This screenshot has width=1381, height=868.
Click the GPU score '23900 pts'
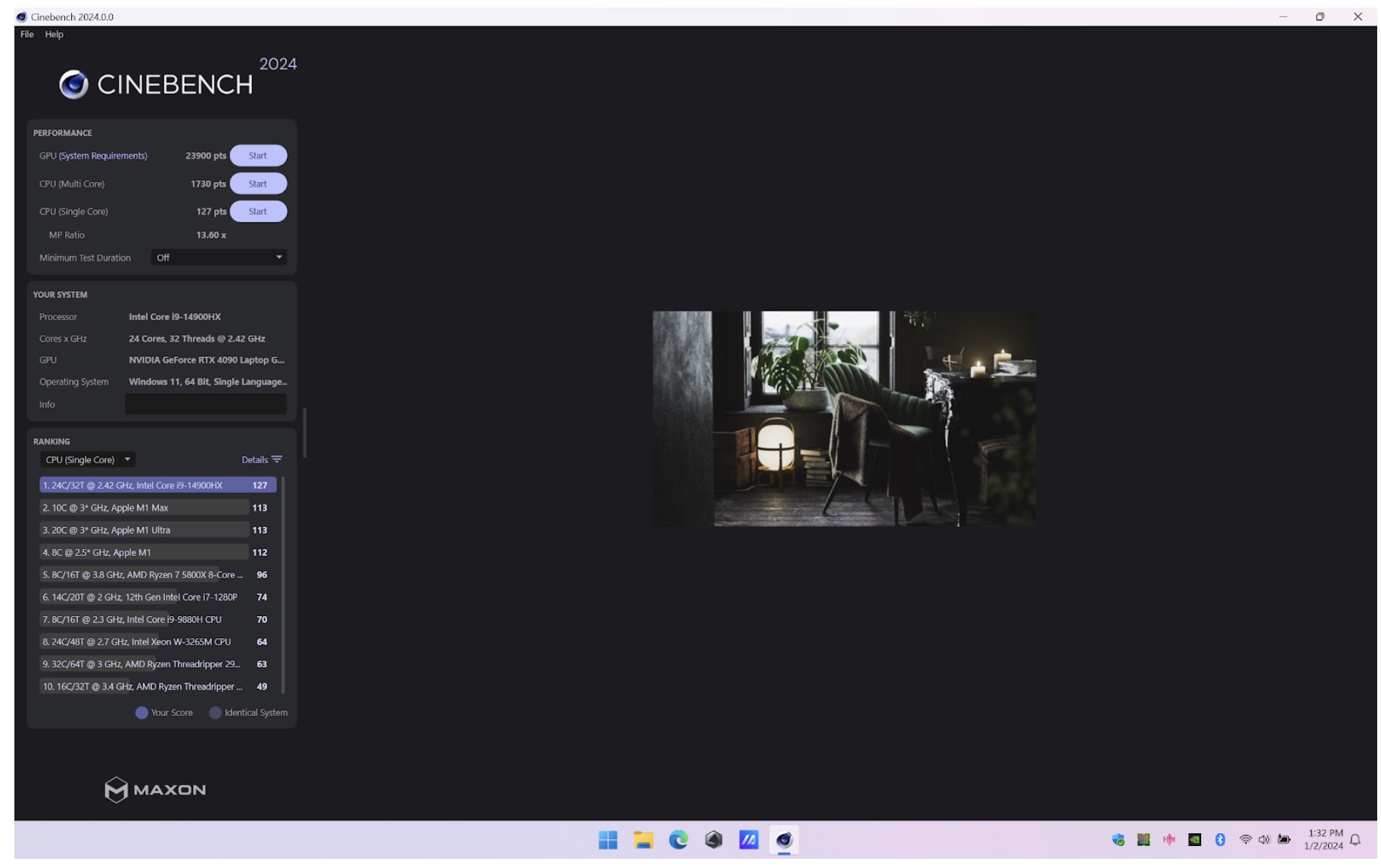[x=206, y=156]
